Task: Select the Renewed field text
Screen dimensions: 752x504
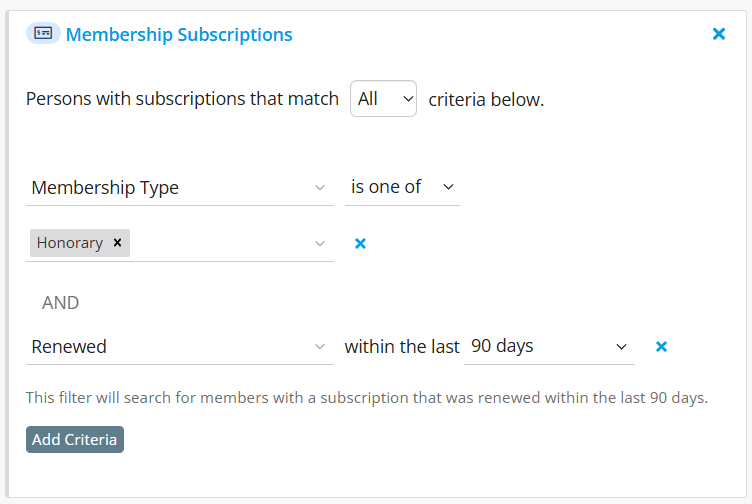Action: 69,346
